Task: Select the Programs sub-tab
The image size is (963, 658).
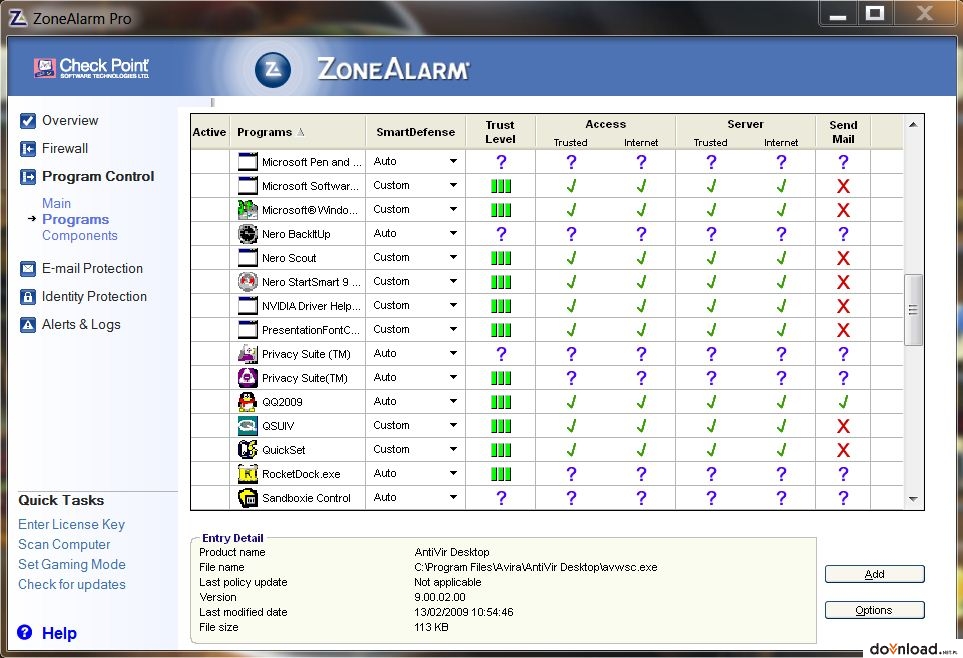Action: pos(76,219)
